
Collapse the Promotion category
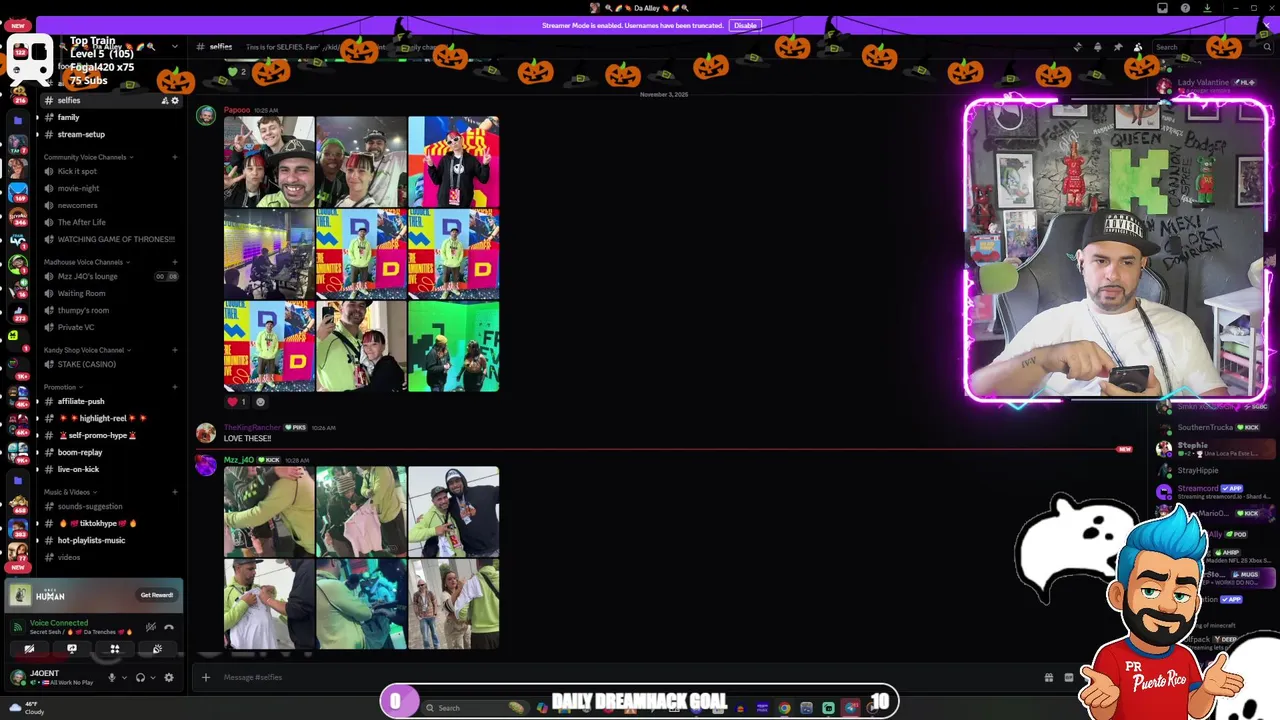tap(63, 387)
